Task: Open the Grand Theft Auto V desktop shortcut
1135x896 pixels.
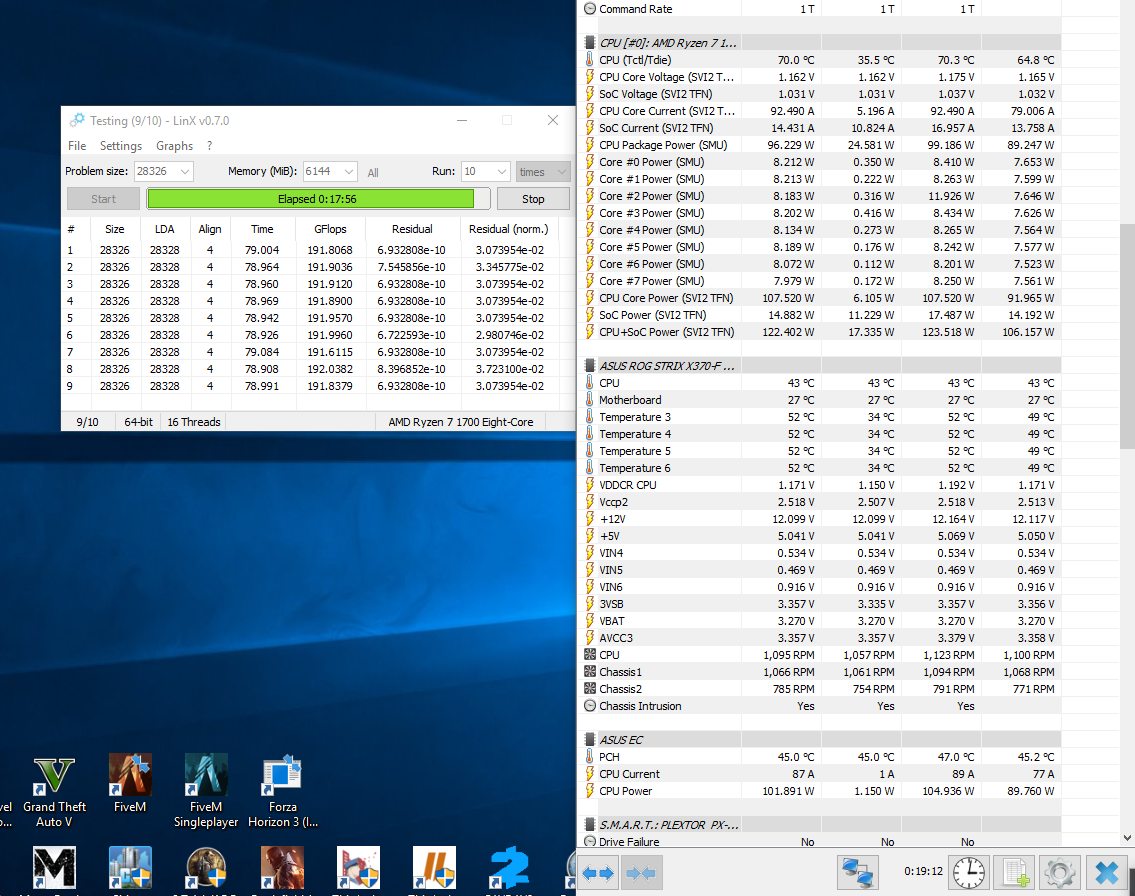Action: [x=54, y=792]
